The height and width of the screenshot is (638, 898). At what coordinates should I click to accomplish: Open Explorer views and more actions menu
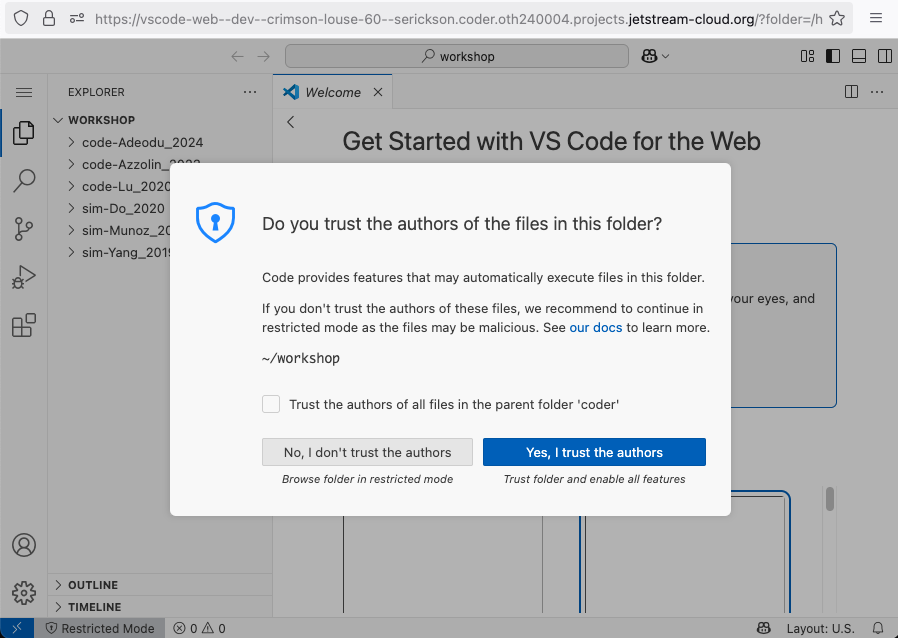pyautogui.click(x=250, y=92)
